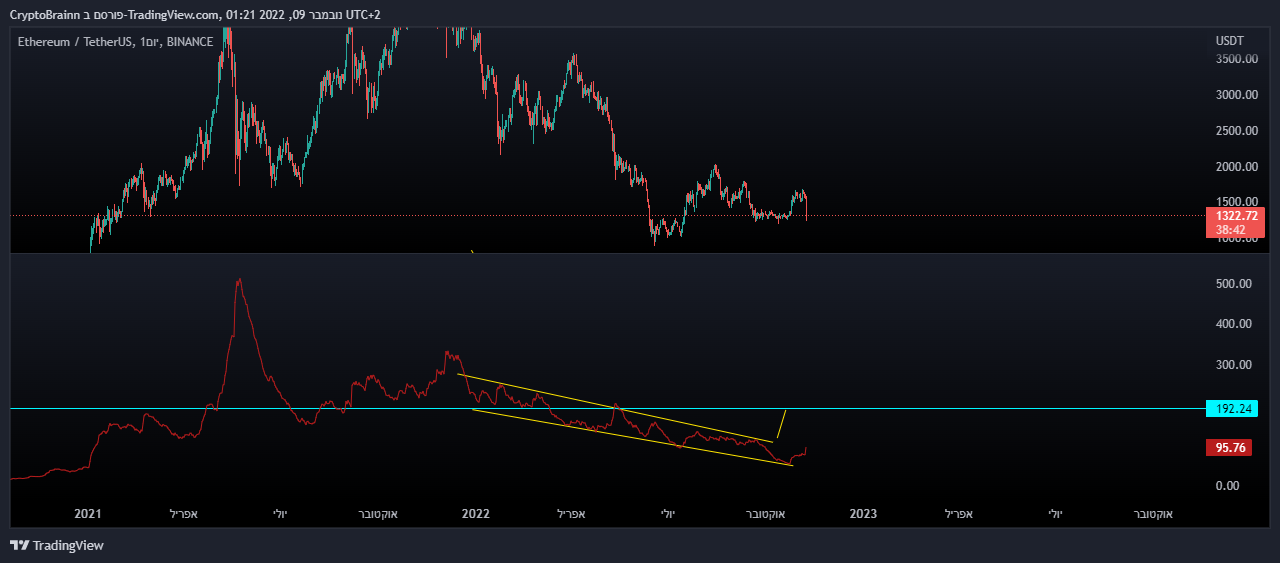Click the TradingView logo at the bottom
The image size is (1280, 563).
click(x=57, y=546)
